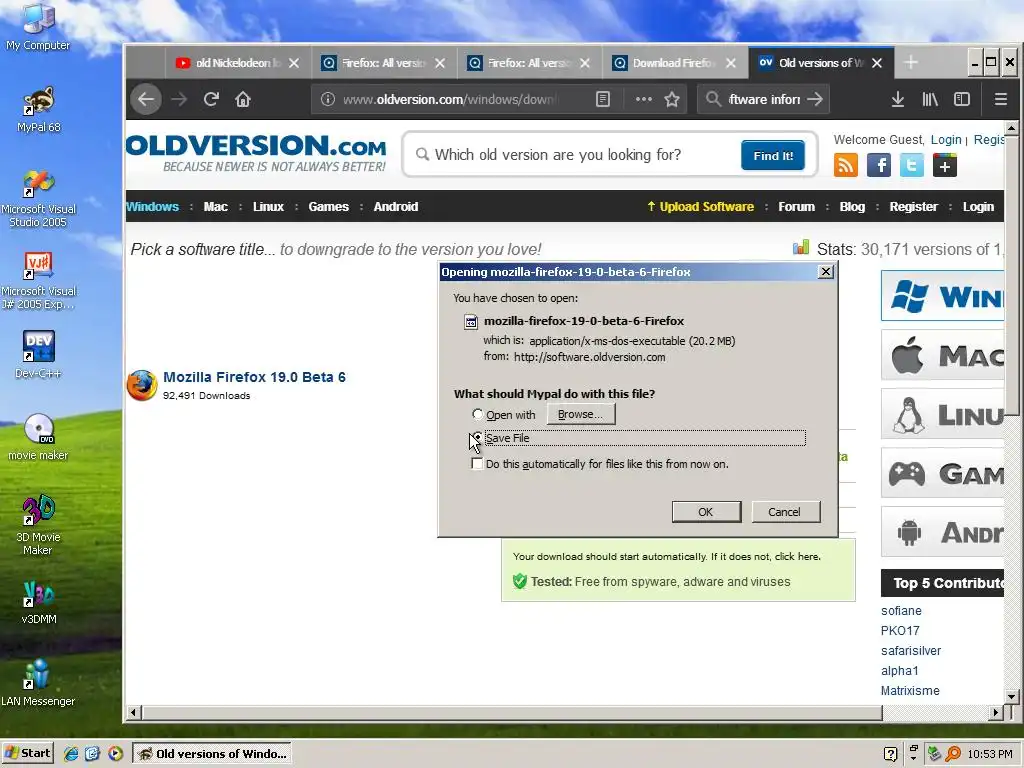1024x768 pixels.
Task: Open the Linux site menu item
Action: 268,206
